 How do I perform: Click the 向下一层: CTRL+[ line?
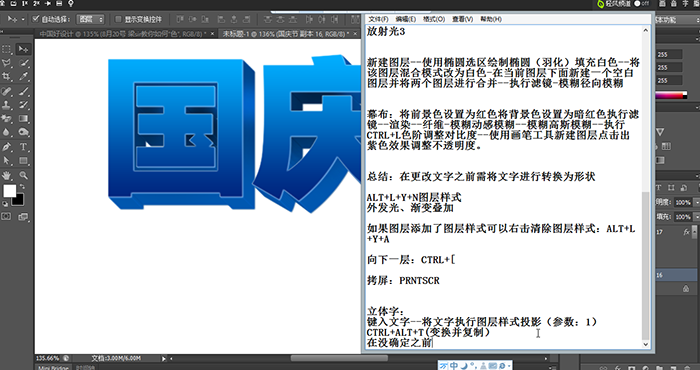[x=411, y=260]
